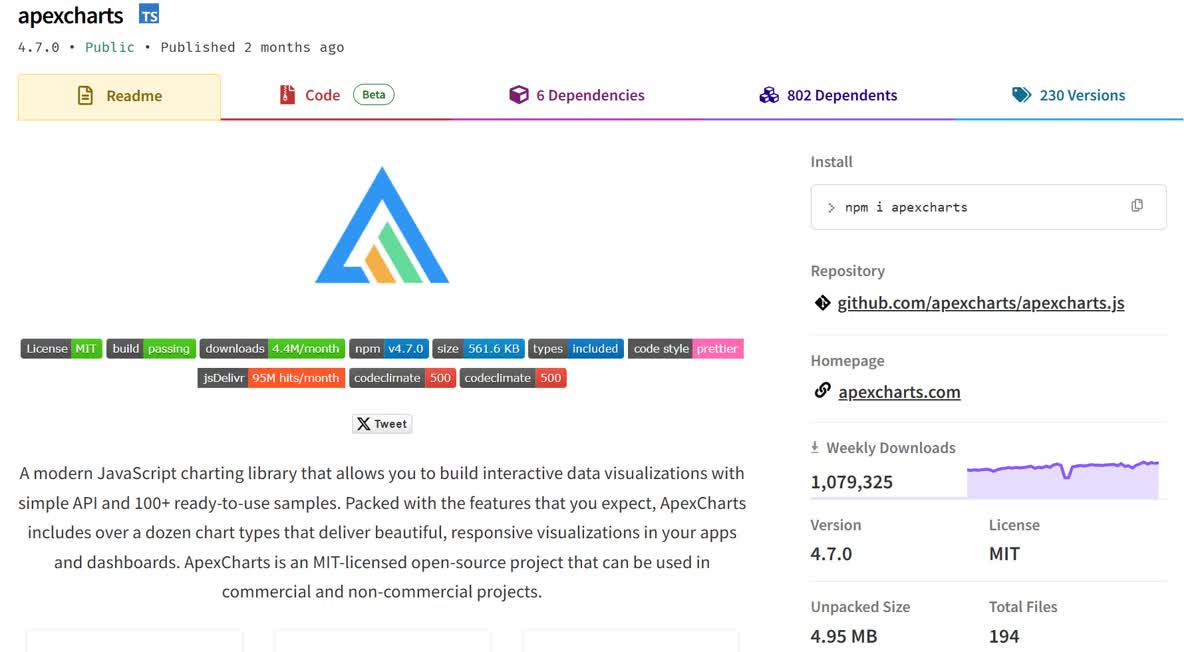
Task: Click the Readme tab document icon
Action: coord(86,96)
